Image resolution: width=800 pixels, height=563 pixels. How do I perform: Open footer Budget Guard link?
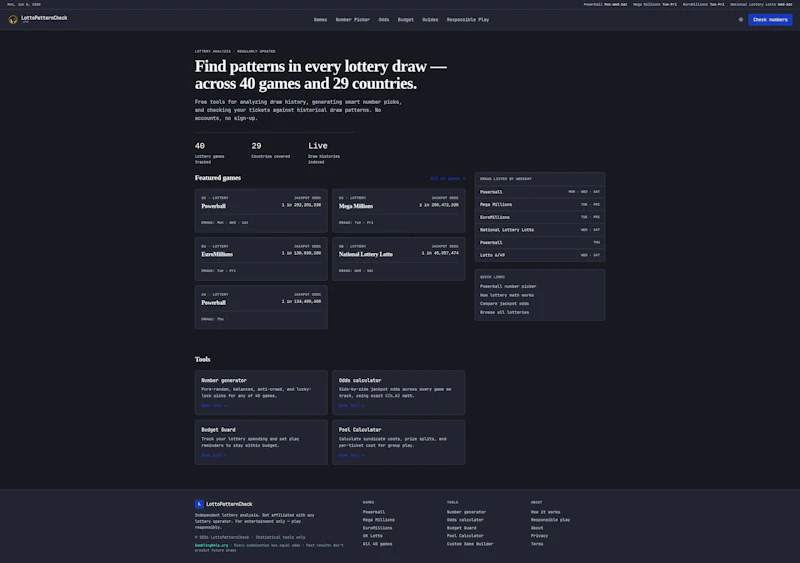coord(462,528)
